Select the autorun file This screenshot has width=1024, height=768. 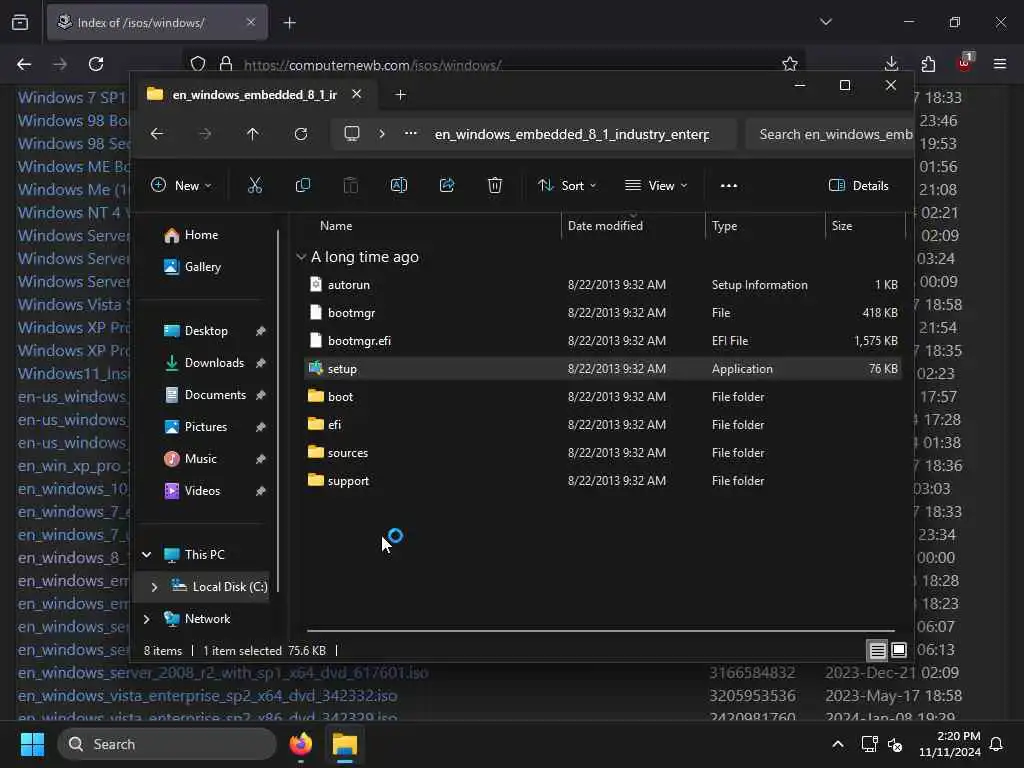[603, 285]
